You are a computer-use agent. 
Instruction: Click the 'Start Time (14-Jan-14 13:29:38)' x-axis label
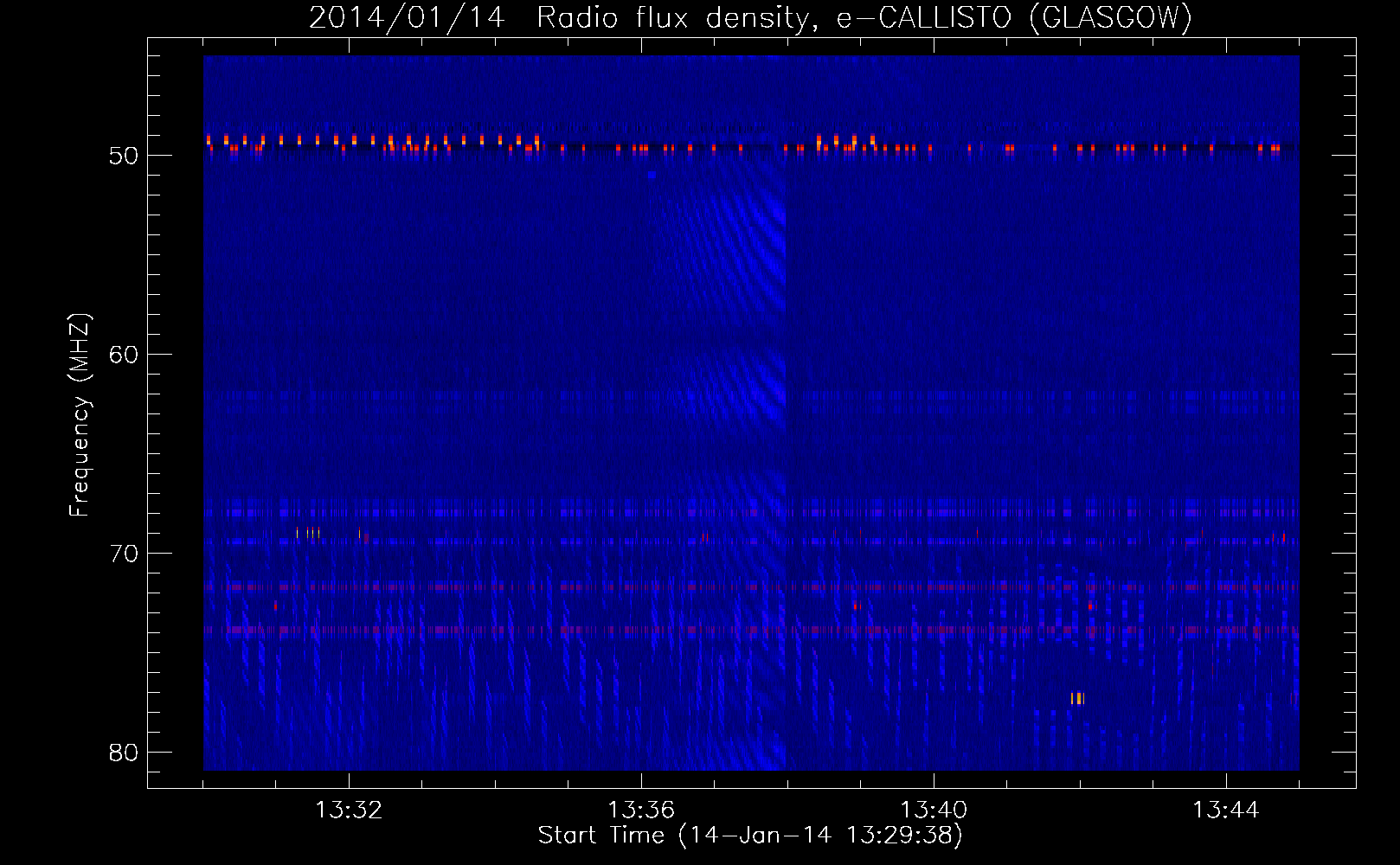click(x=749, y=836)
